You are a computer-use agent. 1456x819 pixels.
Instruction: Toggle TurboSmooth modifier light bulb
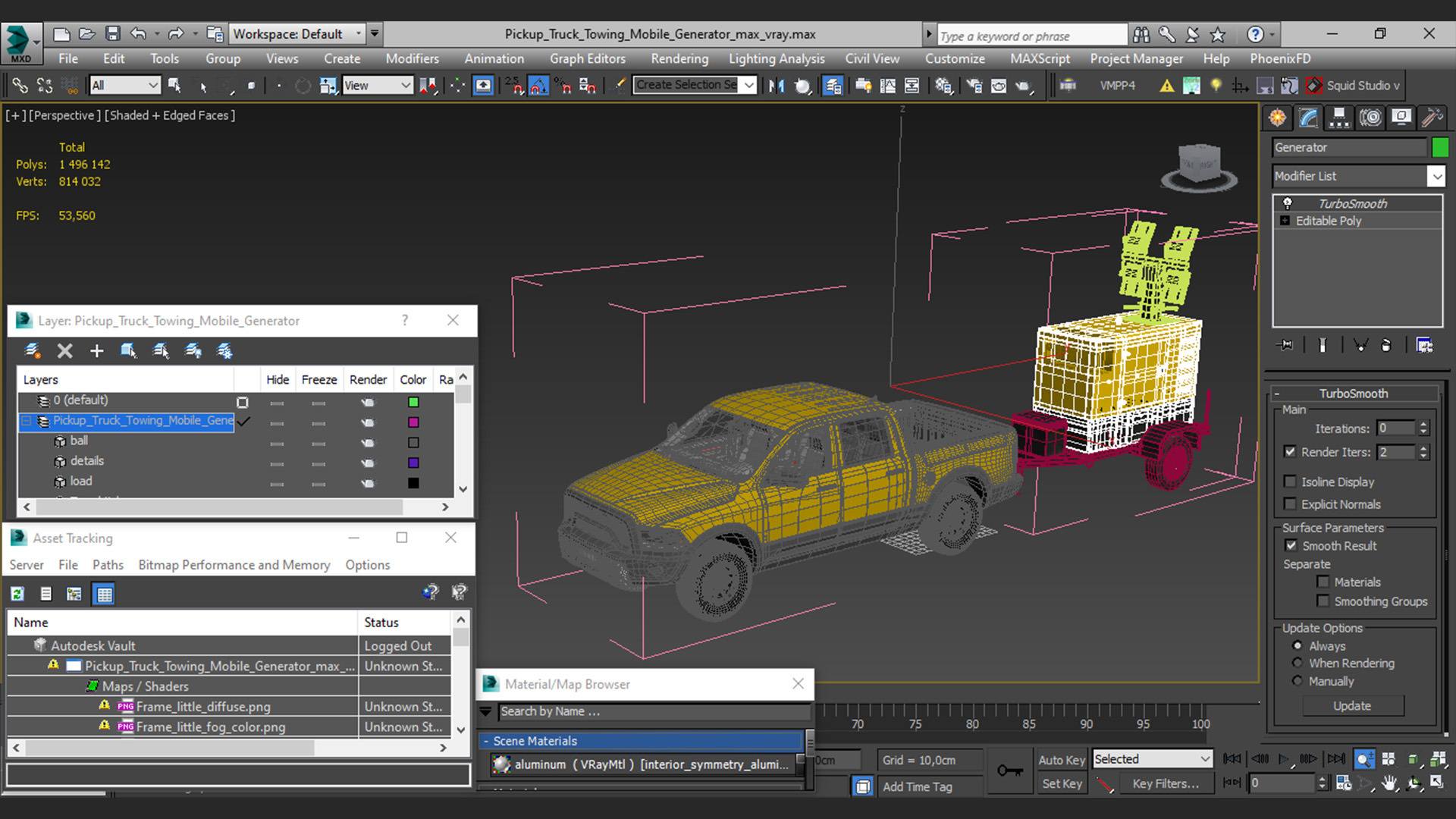[x=1287, y=203]
